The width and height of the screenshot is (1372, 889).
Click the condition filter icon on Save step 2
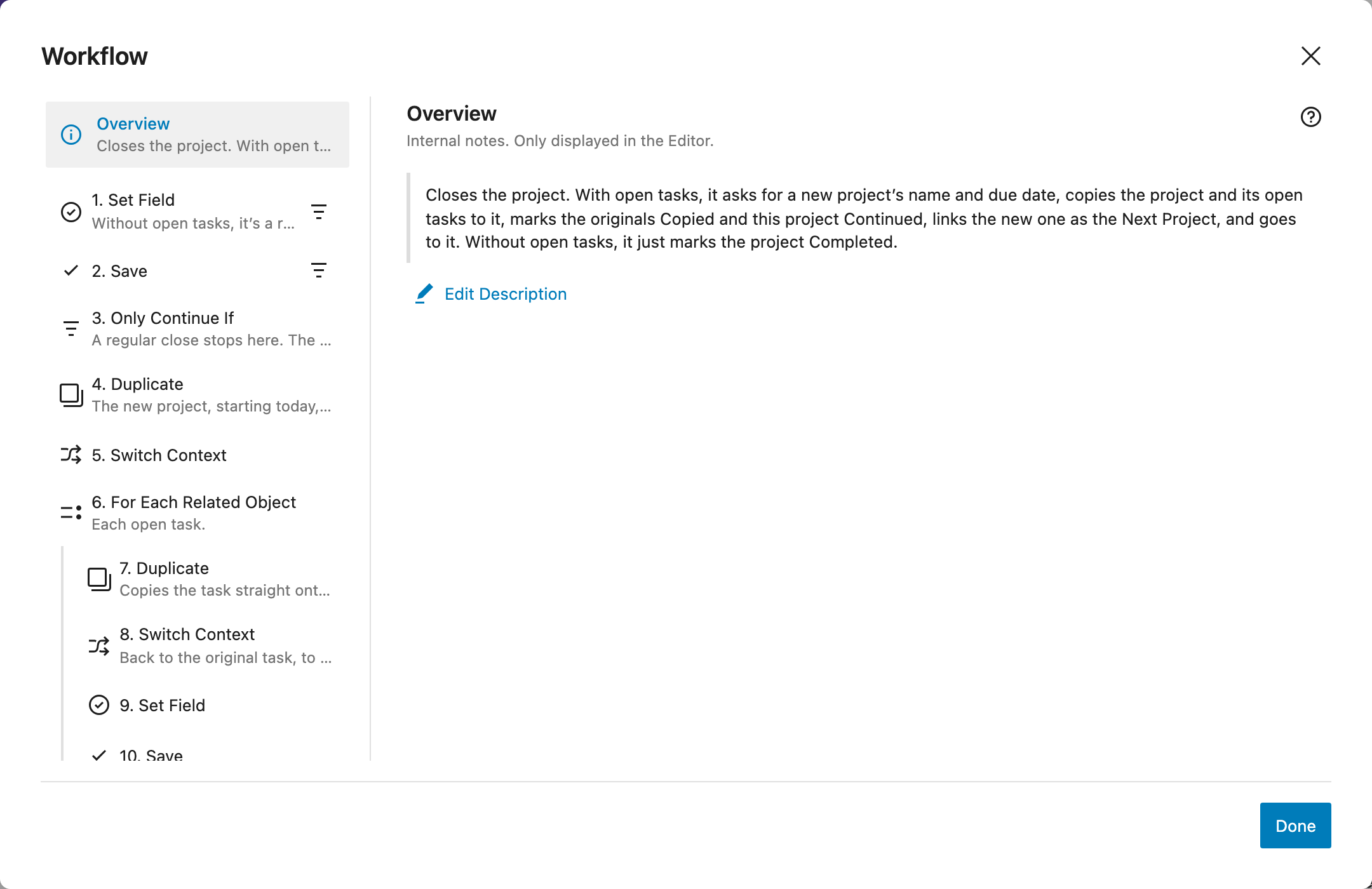coord(319,271)
